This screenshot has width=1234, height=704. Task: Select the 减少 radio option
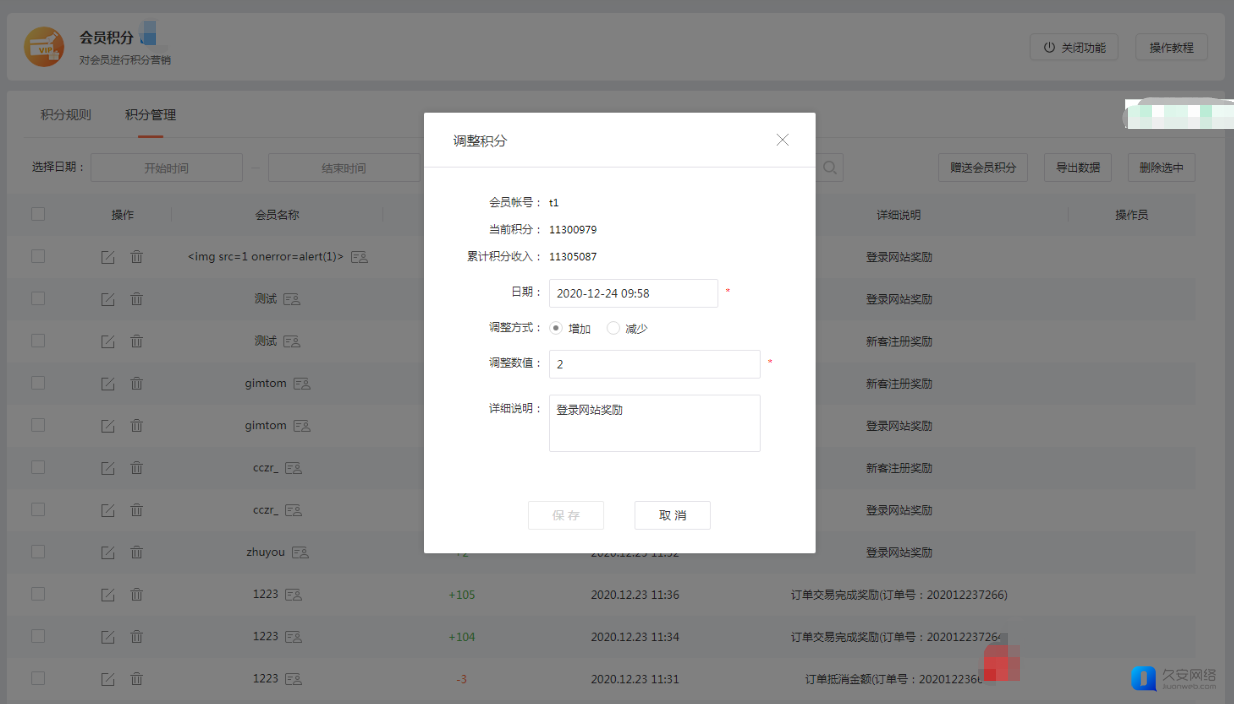pyautogui.click(x=613, y=328)
